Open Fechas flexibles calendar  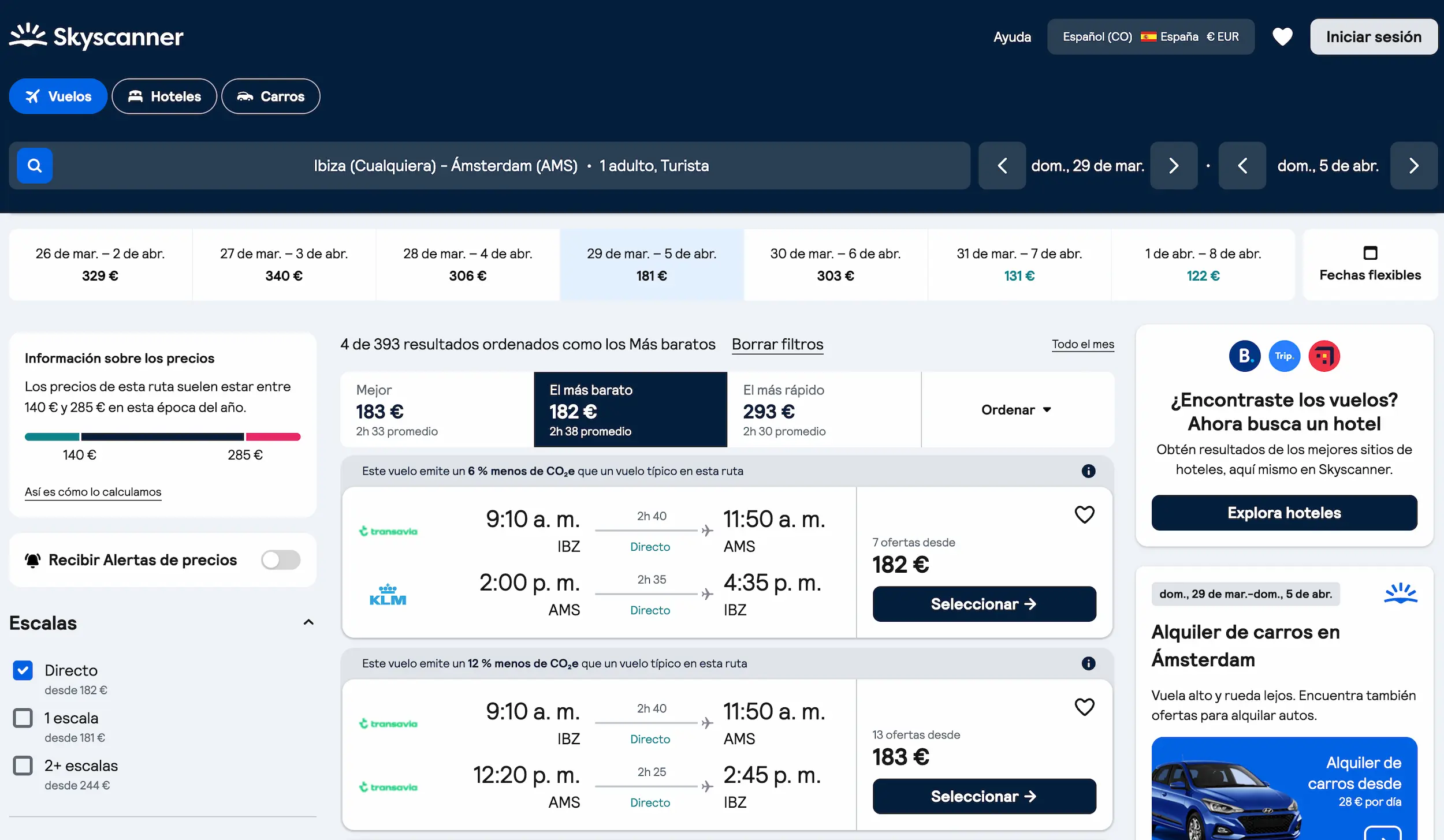(x=1370, y=264)
